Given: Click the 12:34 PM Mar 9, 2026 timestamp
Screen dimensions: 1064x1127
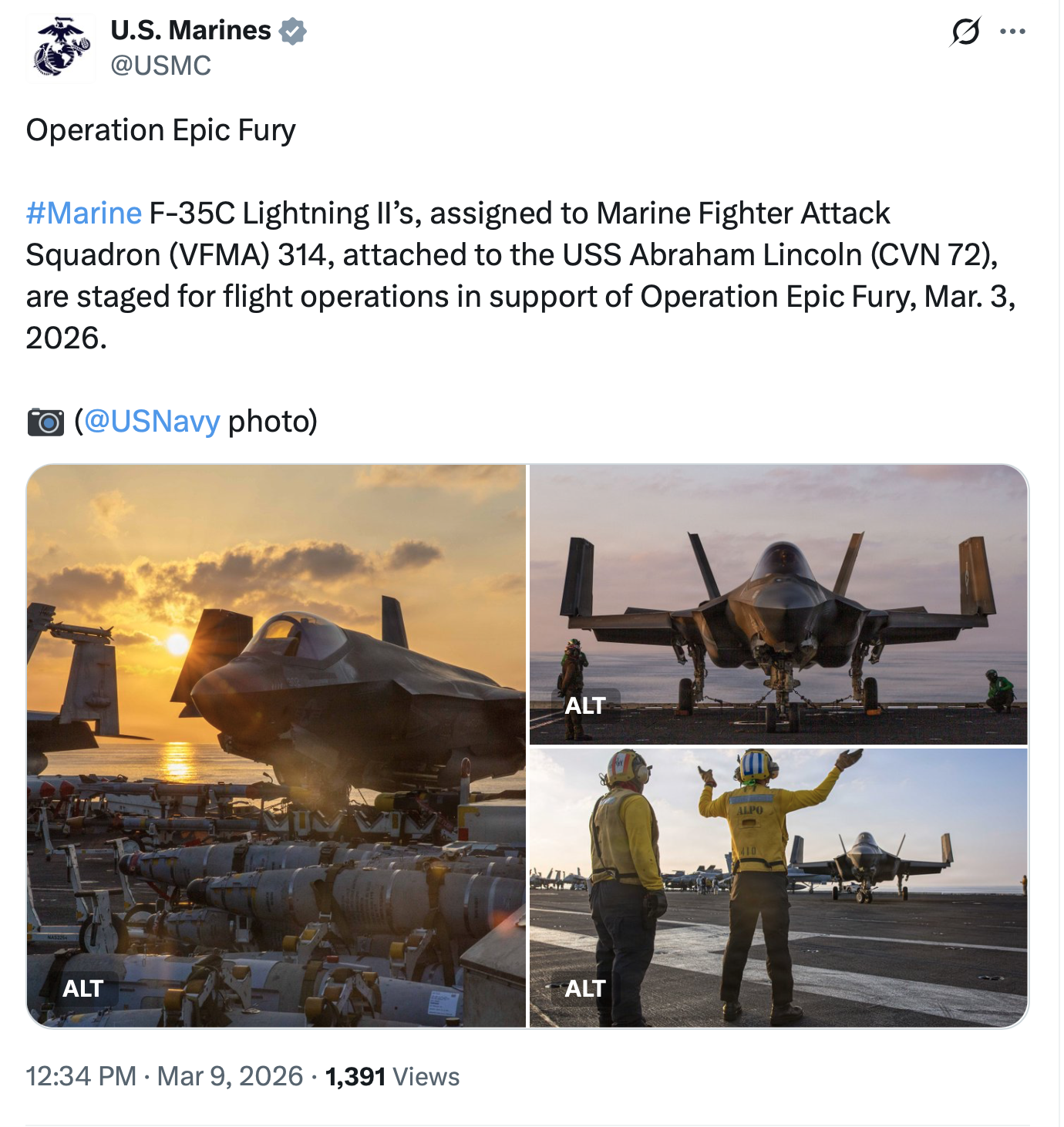Looking at the screenshot, I should (164, 1076).
